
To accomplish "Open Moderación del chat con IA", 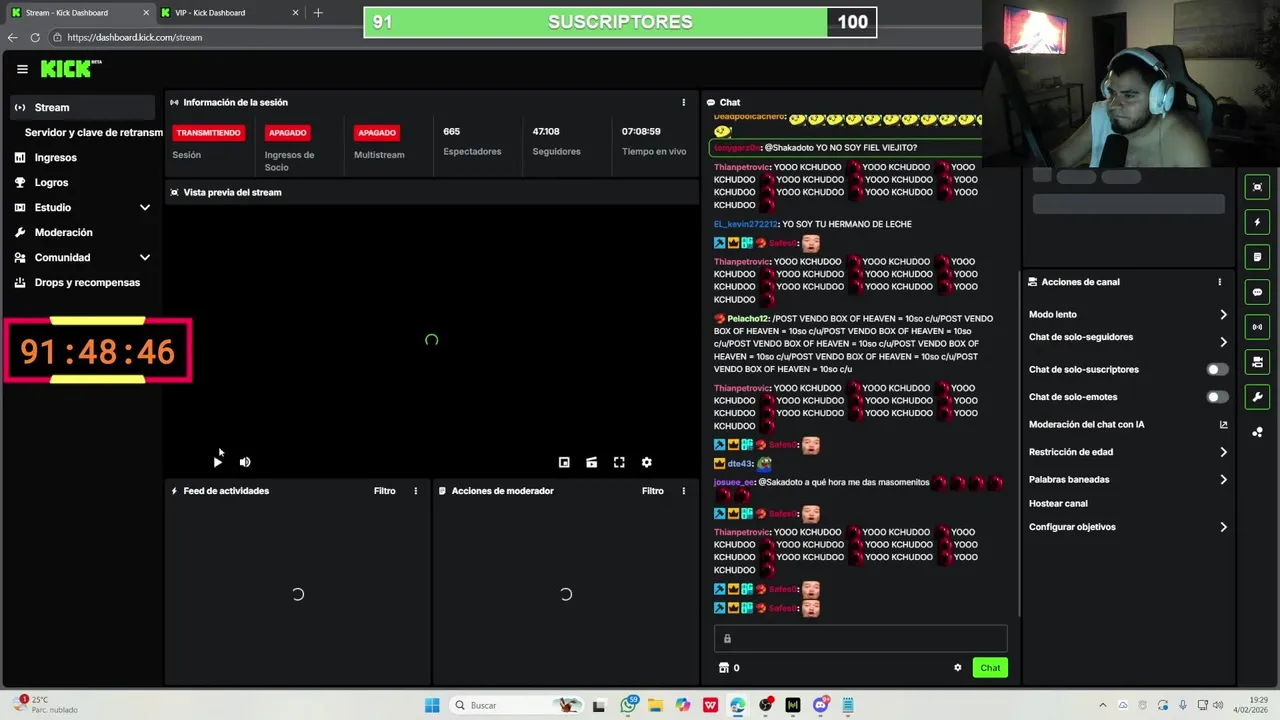I will tap(1128, 424).
